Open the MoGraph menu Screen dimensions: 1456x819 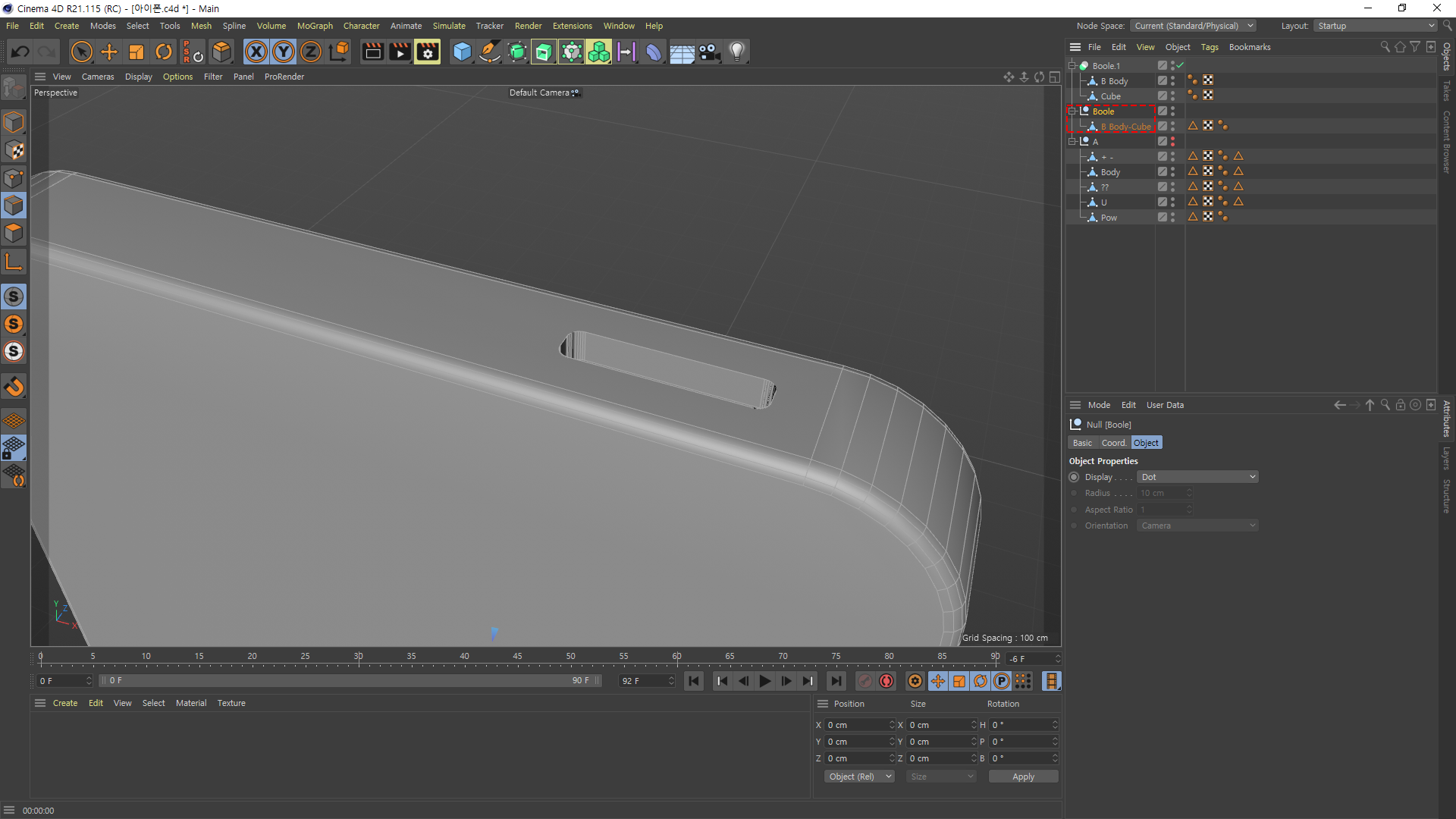(x=315, y=26)
